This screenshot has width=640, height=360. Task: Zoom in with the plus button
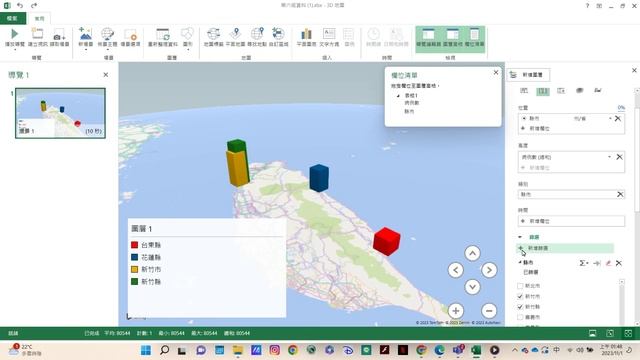(x=456, y=311)
